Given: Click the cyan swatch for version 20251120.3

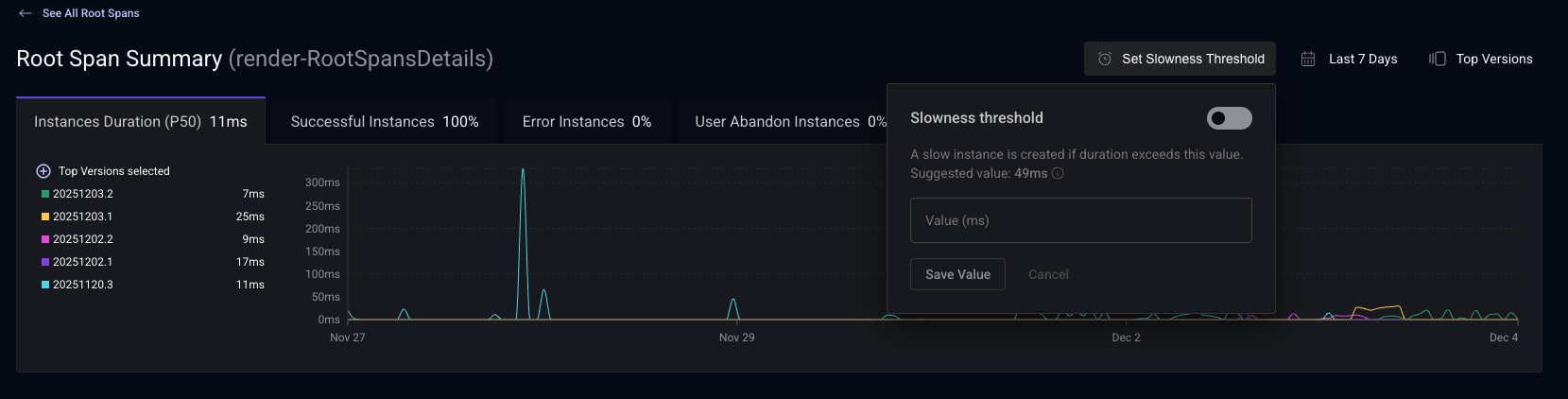Looking at the screenshot, I should [45, 285].
